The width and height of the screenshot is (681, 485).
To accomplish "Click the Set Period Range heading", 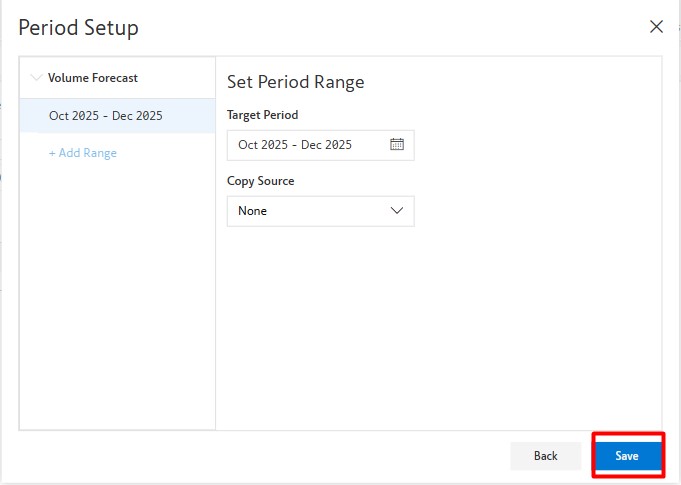I will pos(296,82).
